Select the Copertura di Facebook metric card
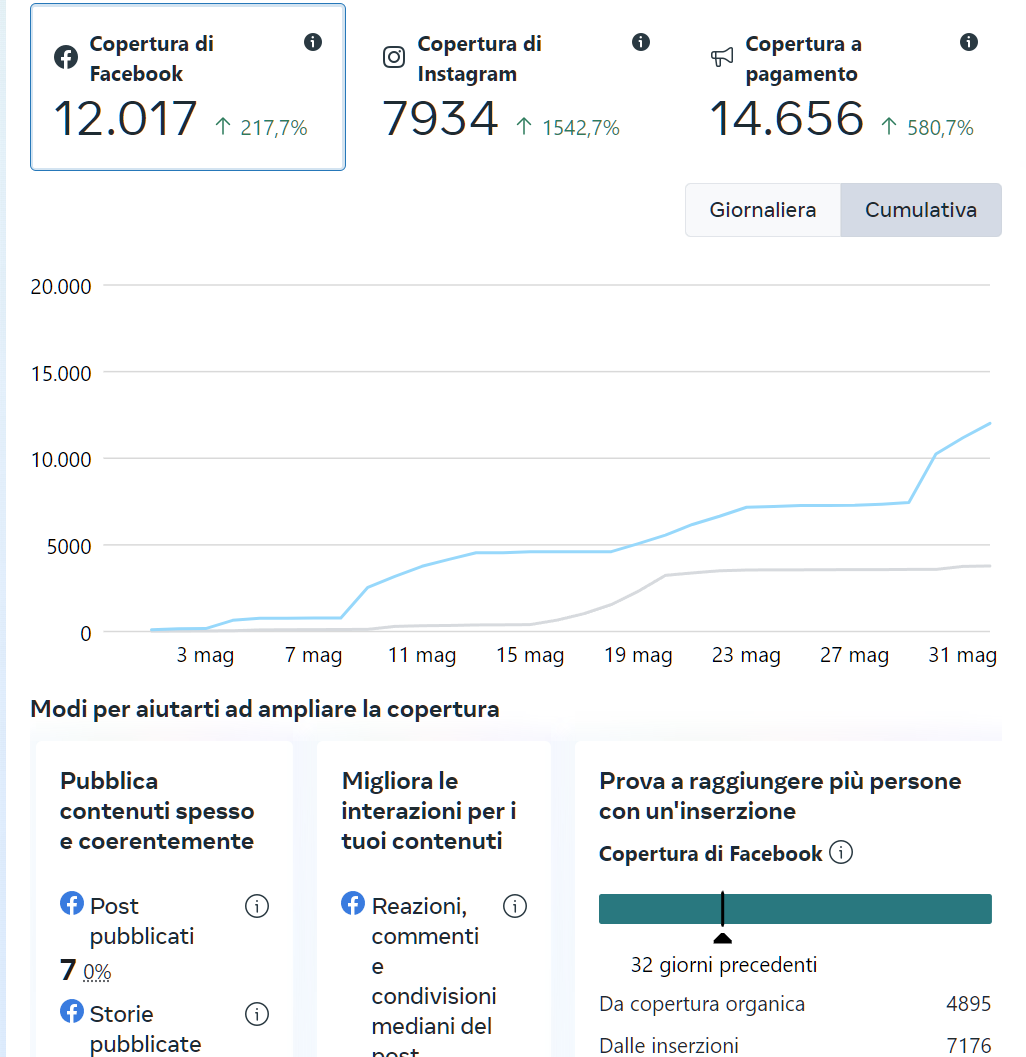 (188, 88)
